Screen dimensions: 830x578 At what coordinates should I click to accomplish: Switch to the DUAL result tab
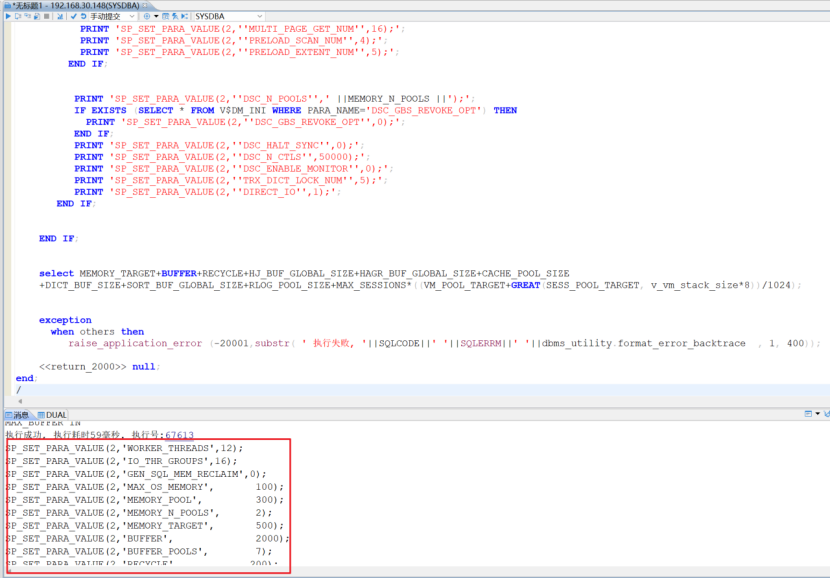point(52,415)
